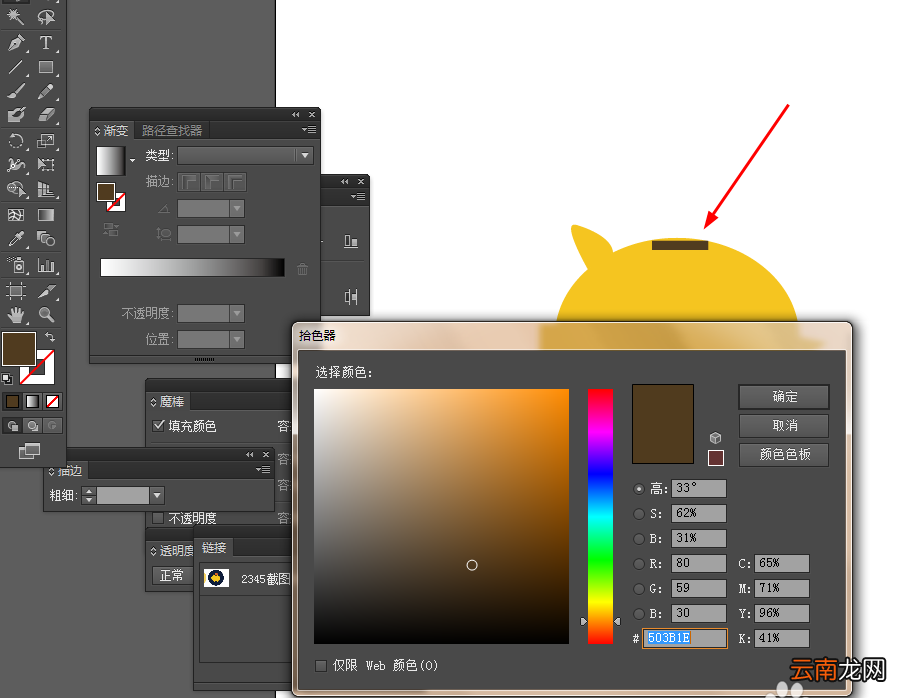This screenshot has height=698, width=923.
Task: Open the 粗细 stroke weight dropdown
Action: (157, 496)
